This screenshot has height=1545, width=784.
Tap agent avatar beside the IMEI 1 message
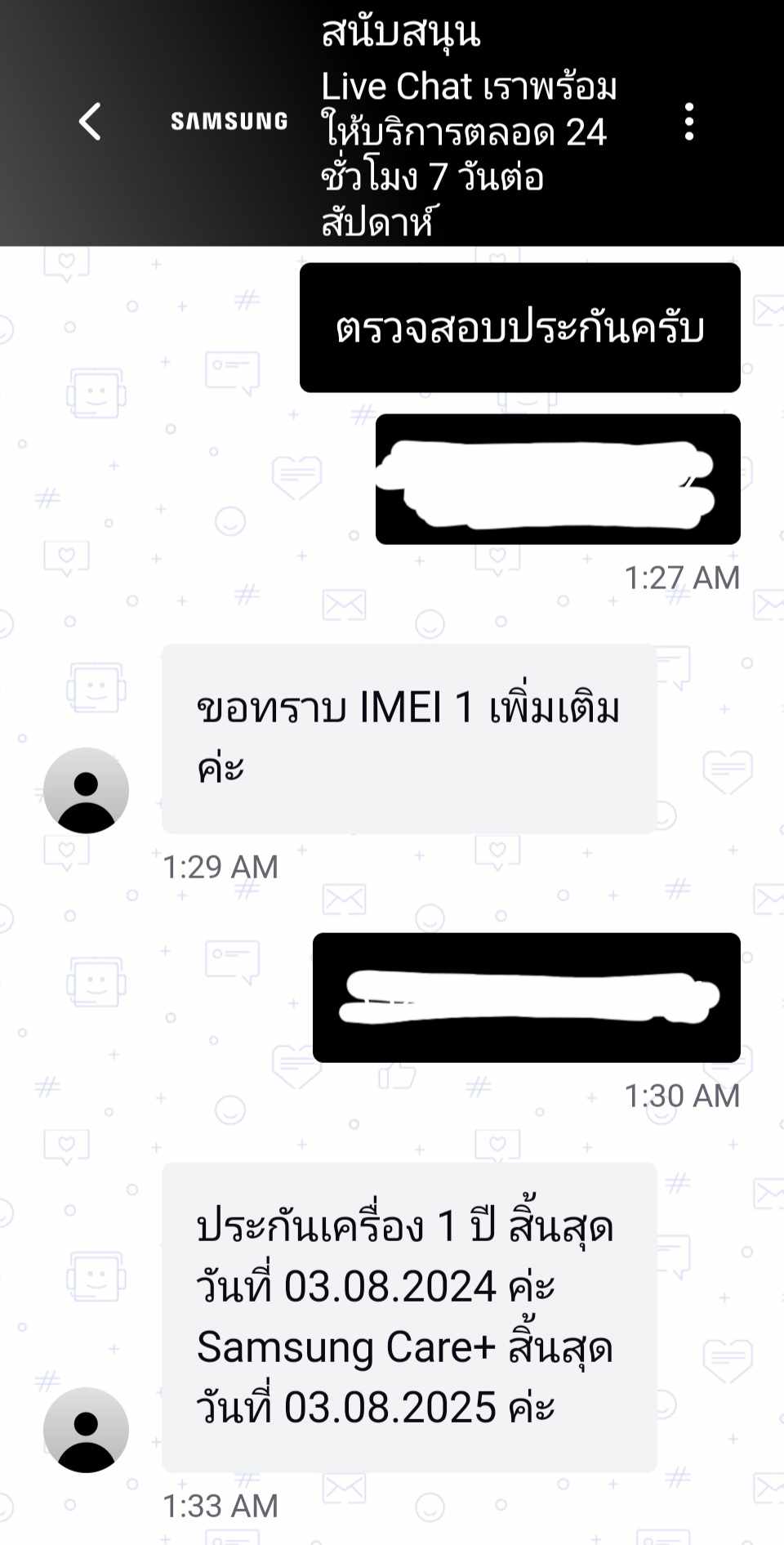pos(86,790)
